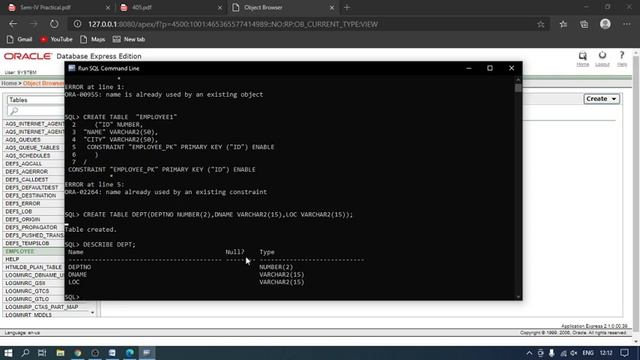Select the DEF$_CALLDEST table
640x360 pixels.
coord(27,180)
